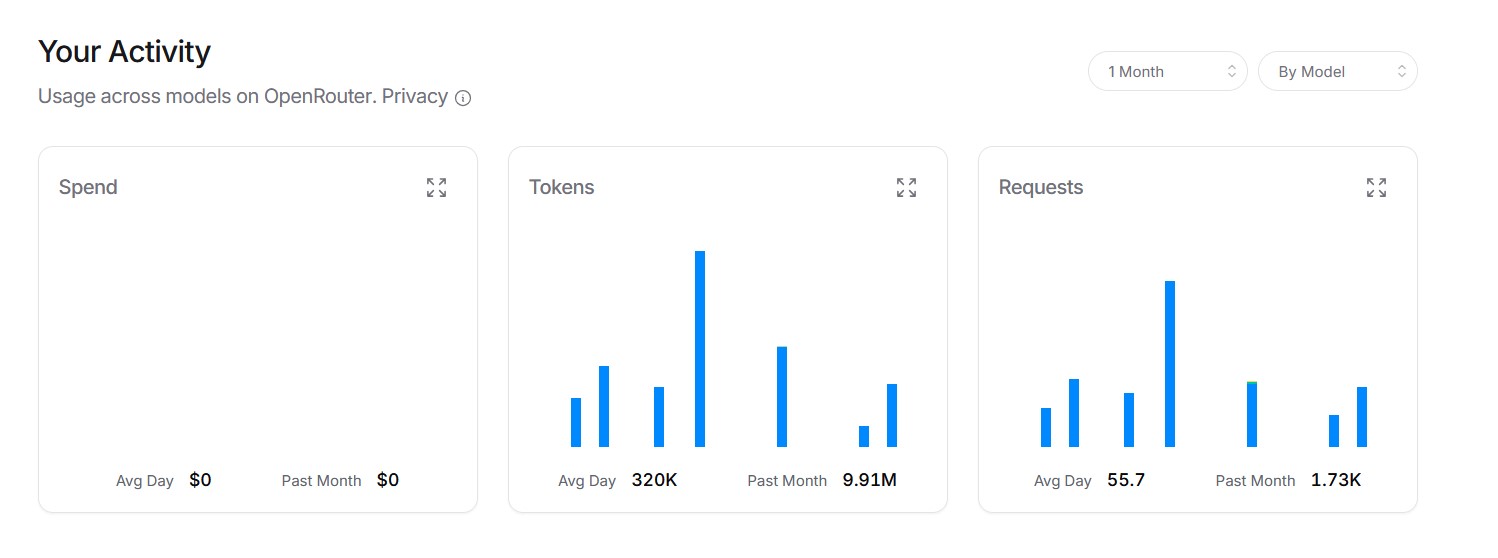Open the By Model grouping dropdown
1498x558 pixels.
pos(1337,71)
